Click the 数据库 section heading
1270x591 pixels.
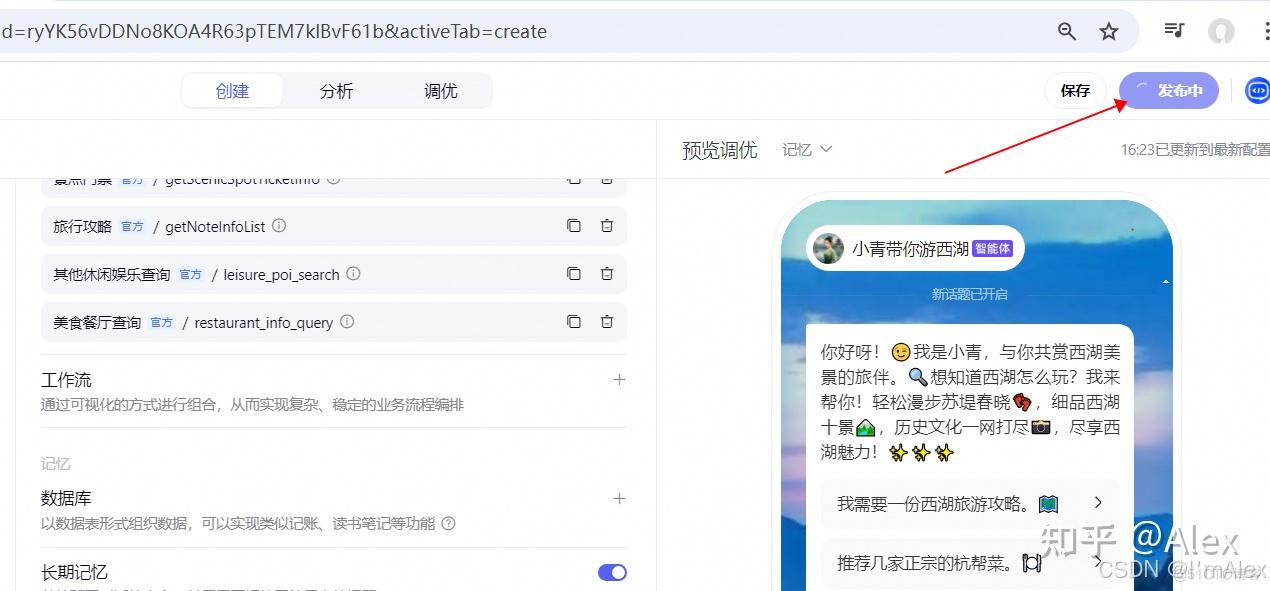click(66, 498)
